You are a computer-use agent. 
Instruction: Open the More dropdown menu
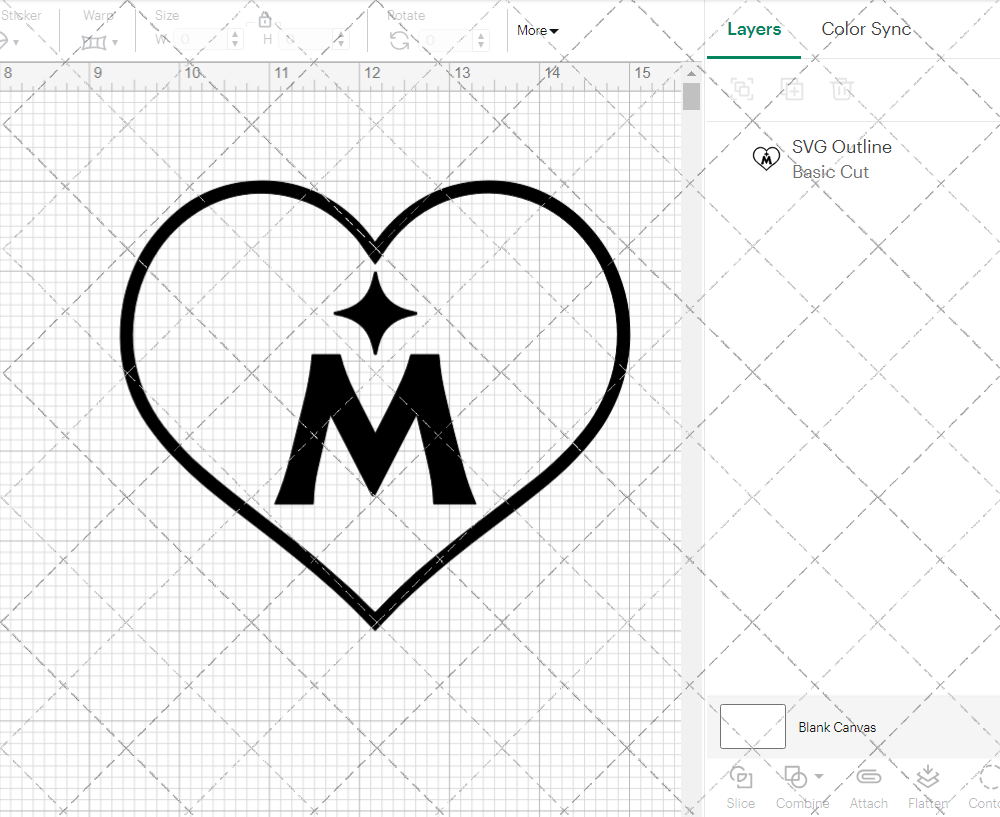tap(538, 31)
